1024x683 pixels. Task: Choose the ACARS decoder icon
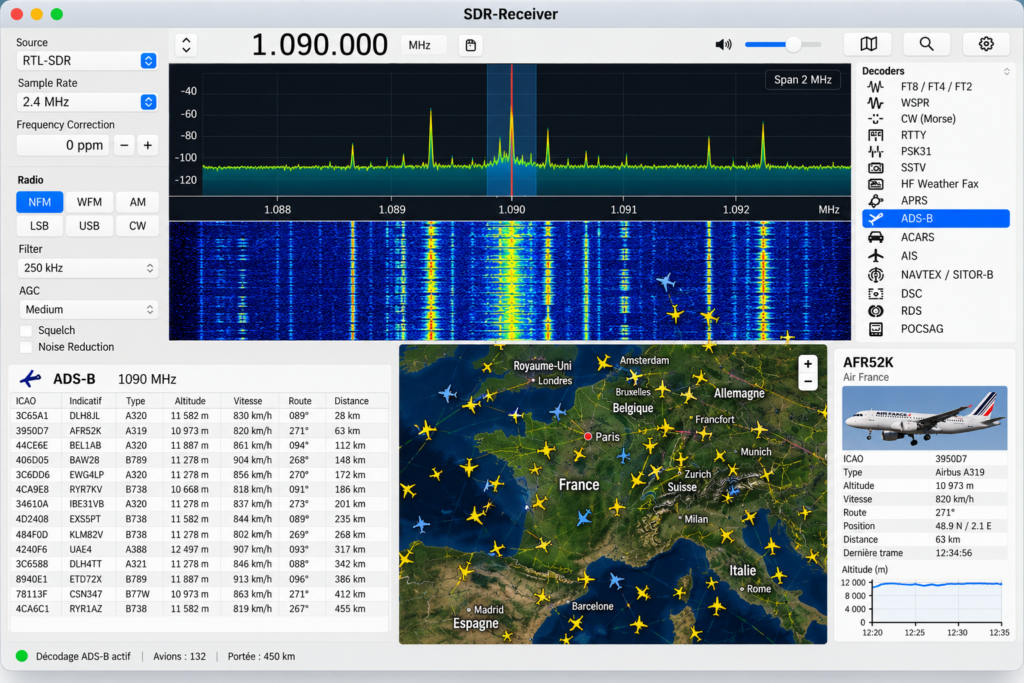coord(875,237)
